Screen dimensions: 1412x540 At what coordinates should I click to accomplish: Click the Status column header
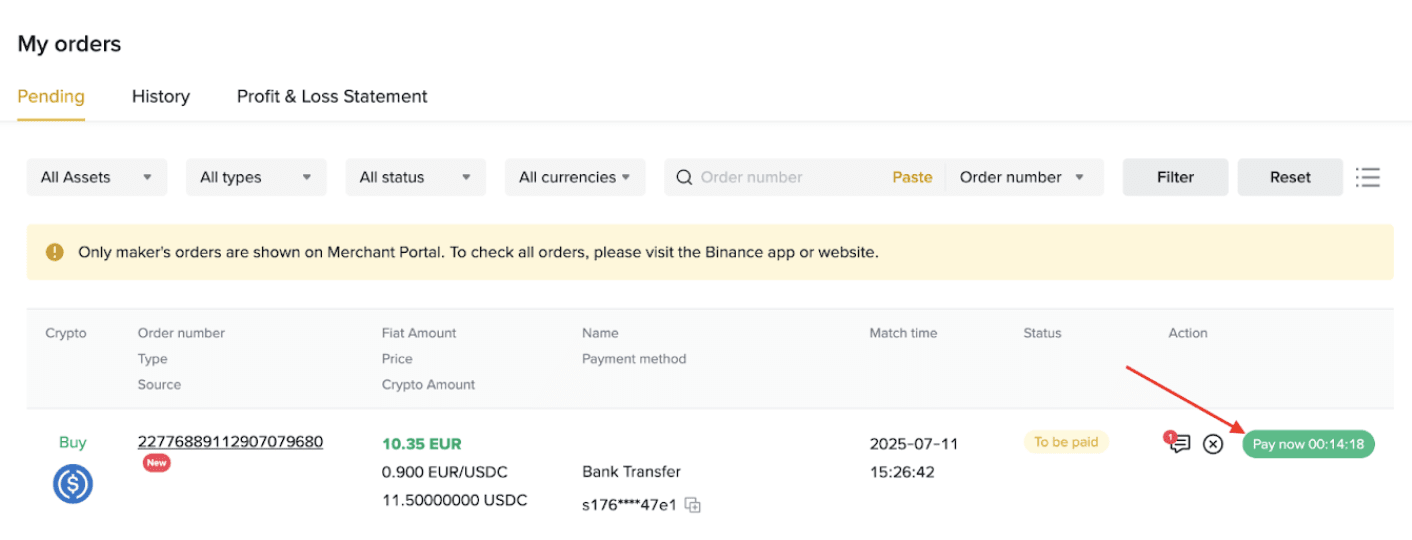(x=1042, y=333)
